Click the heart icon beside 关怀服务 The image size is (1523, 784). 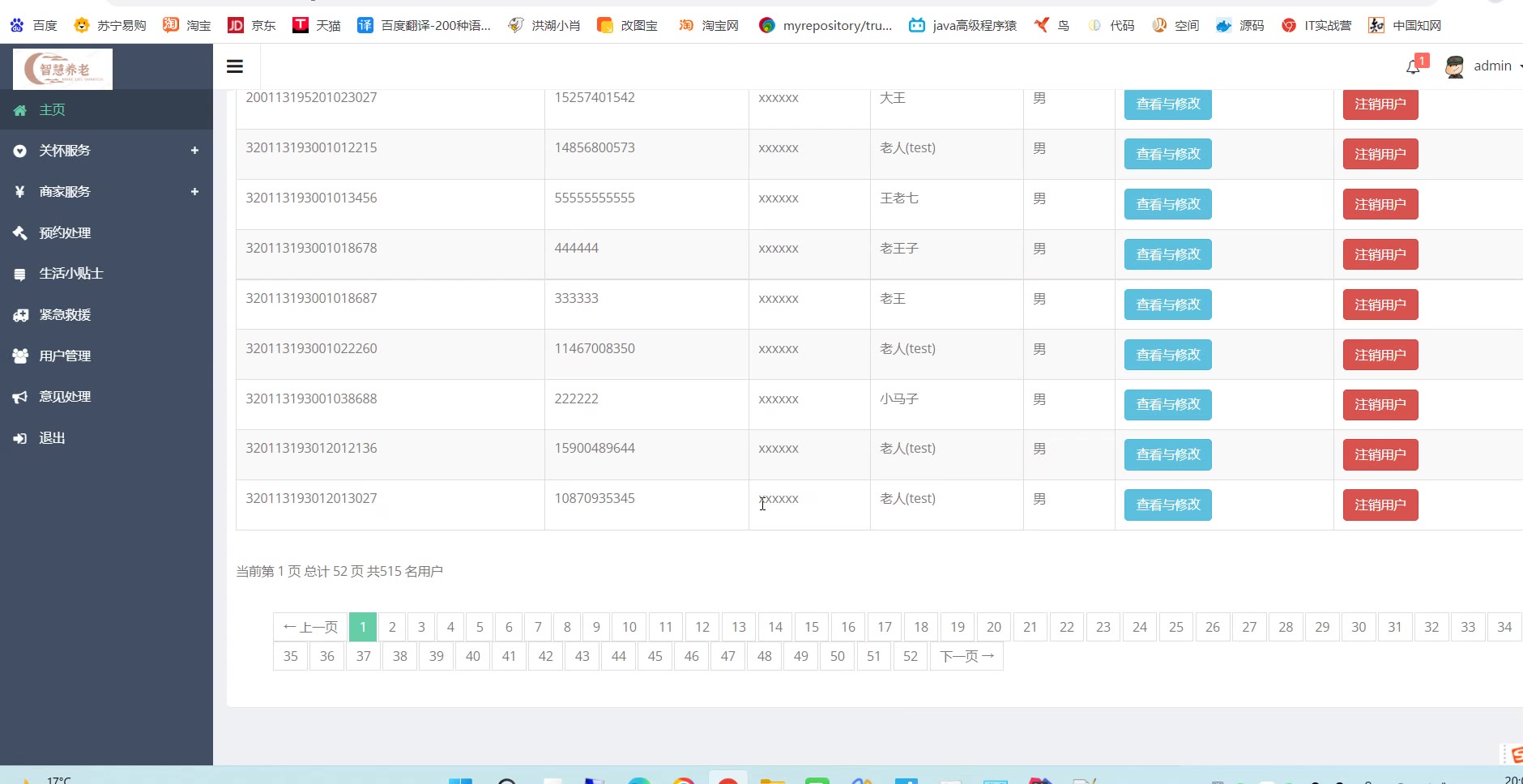click(20, 151)
